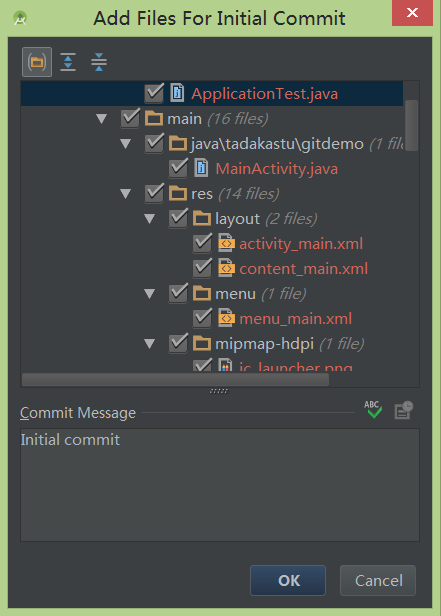Confirm the commit with OK
441x616 pixels.
click(288, 580)
